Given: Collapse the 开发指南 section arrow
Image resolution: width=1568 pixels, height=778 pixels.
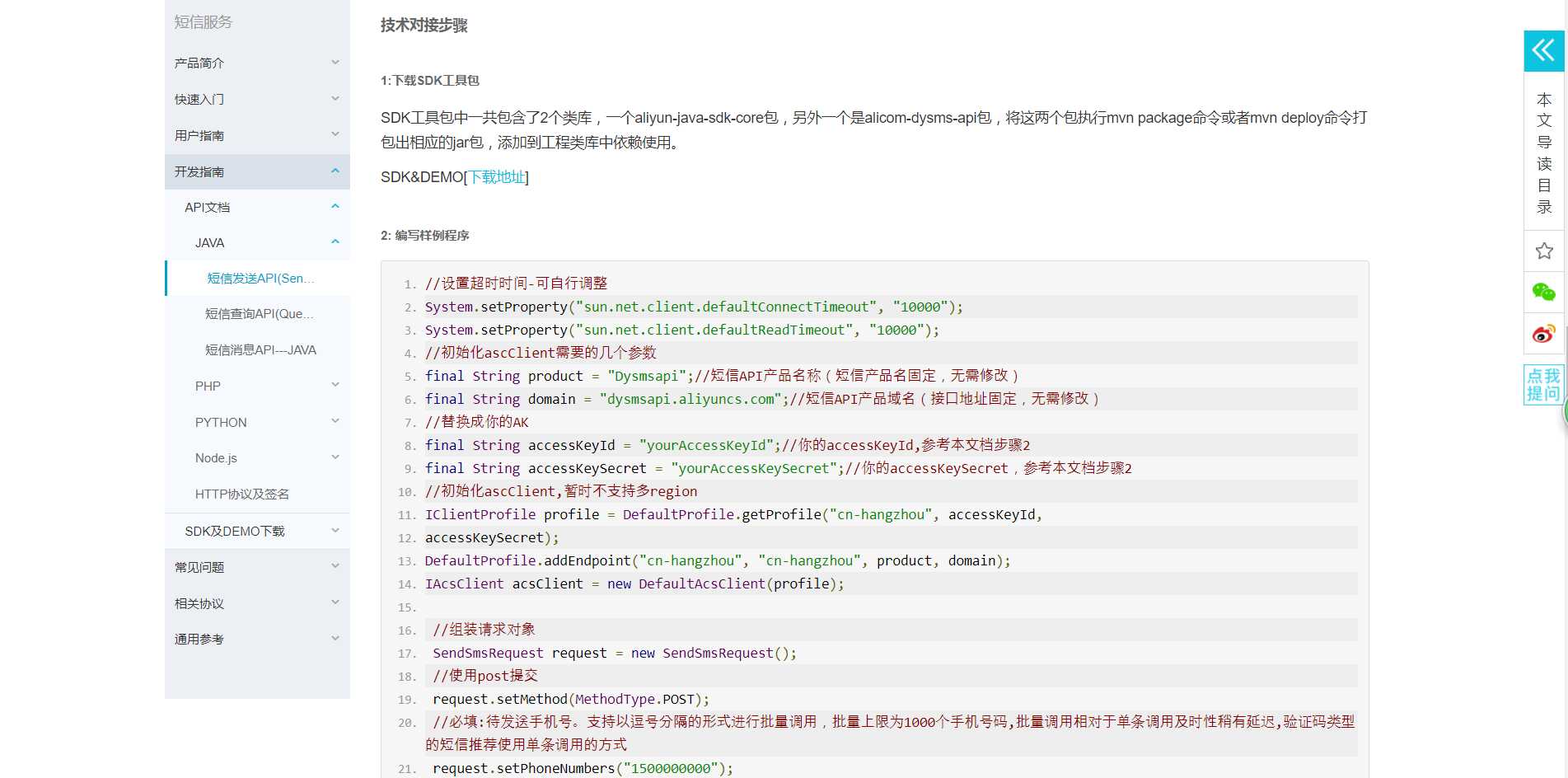Looking at the screenshot, I should point(335,171).
